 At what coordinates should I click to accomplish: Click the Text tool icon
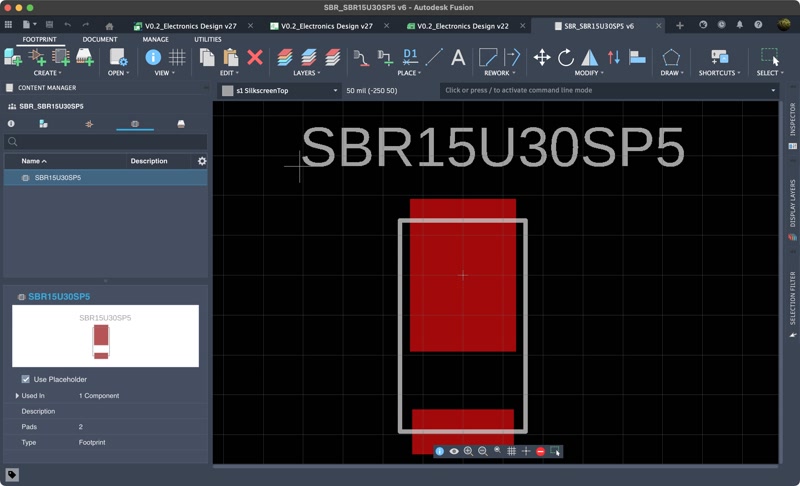pos(458,58)
